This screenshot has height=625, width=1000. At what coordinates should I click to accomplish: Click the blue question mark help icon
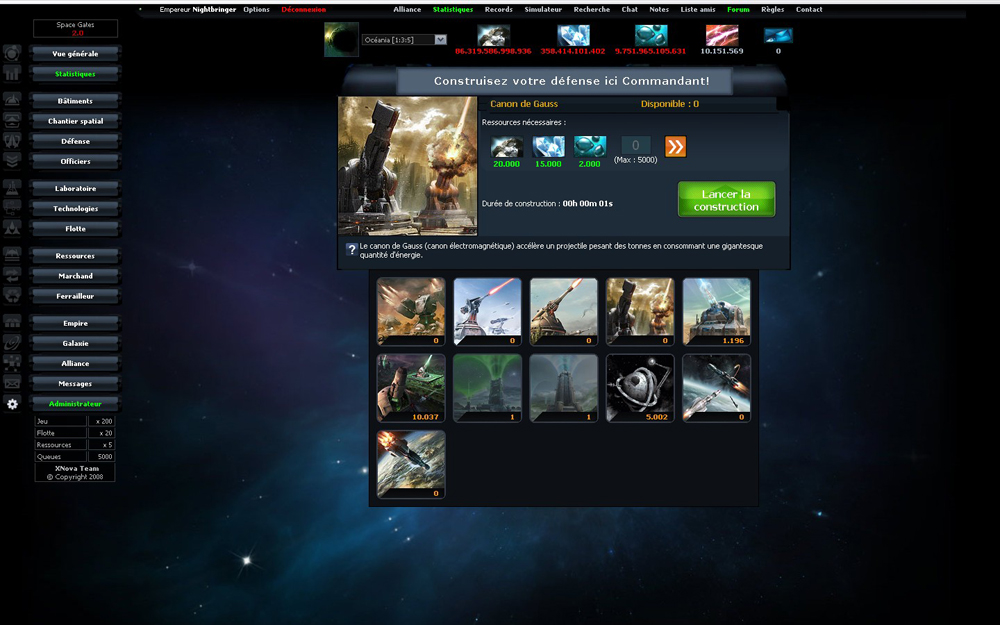click(351, 250)
